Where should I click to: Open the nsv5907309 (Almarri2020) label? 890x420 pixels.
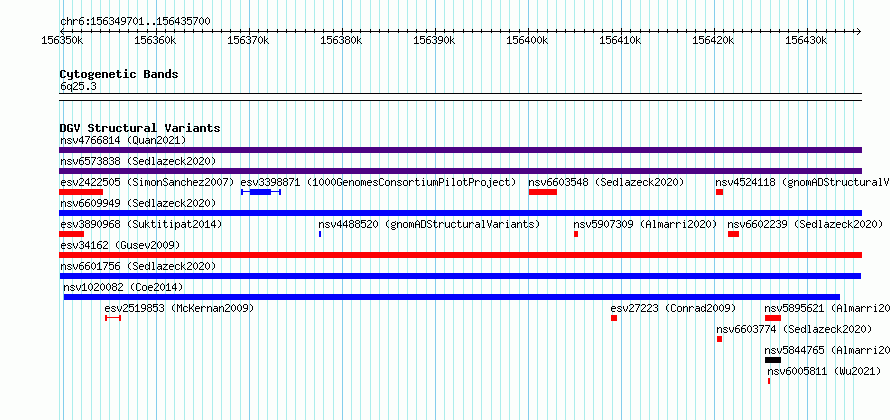point(645,224)
